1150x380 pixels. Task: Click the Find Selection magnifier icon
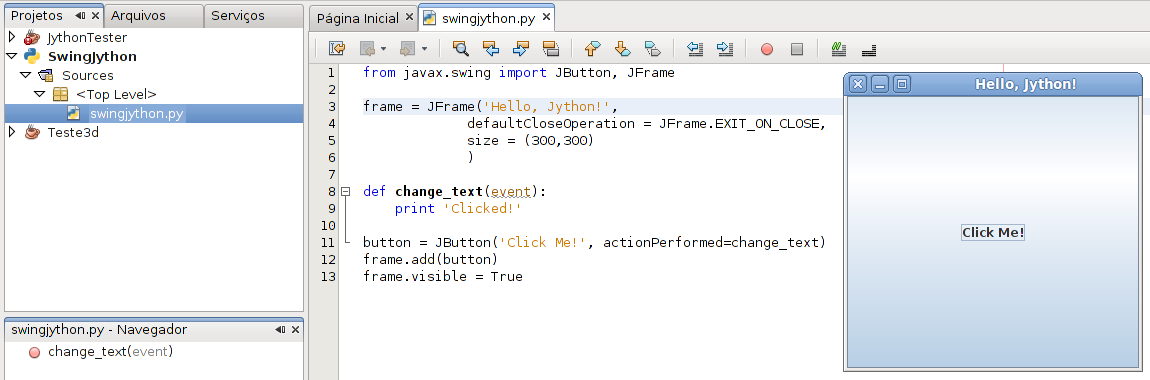(x=461, y=49)
